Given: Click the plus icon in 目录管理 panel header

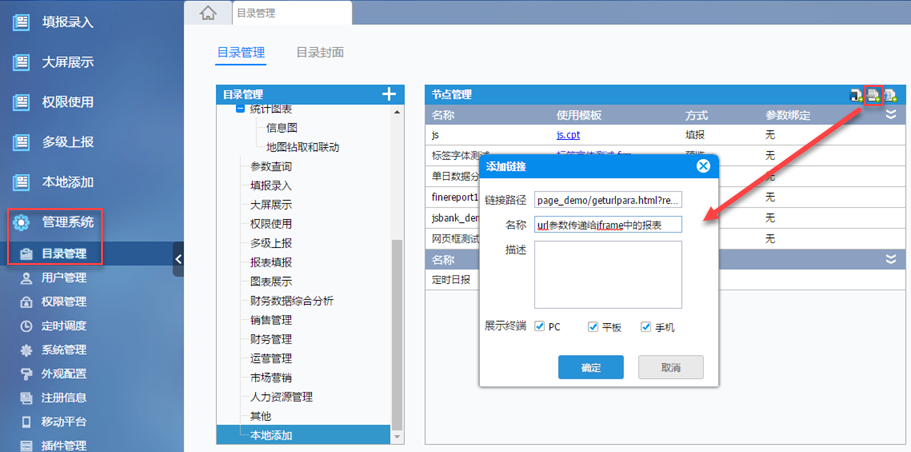Looking at the screenshot, I should tap(389, 94).
